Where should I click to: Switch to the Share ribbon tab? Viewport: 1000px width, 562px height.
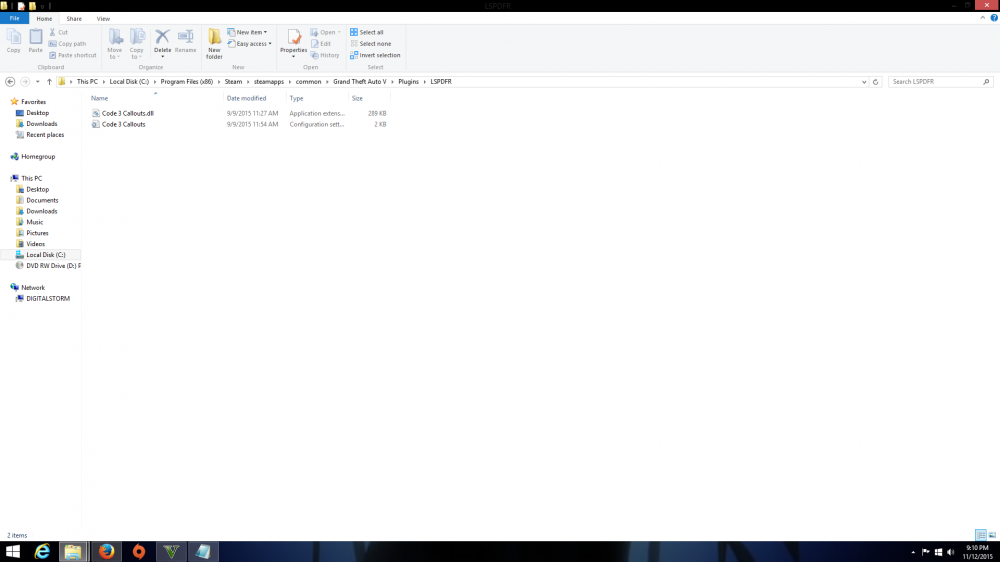pos(74,18)
